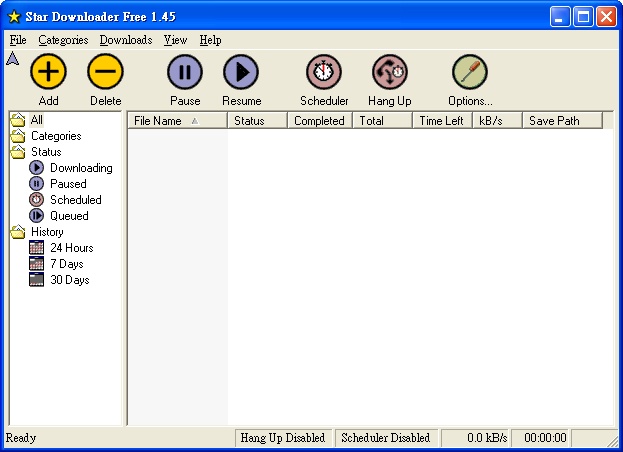Show 24 Hours history label
Image resolution: width=623 pixels, height=452 pixels.
tap(72, 247)
